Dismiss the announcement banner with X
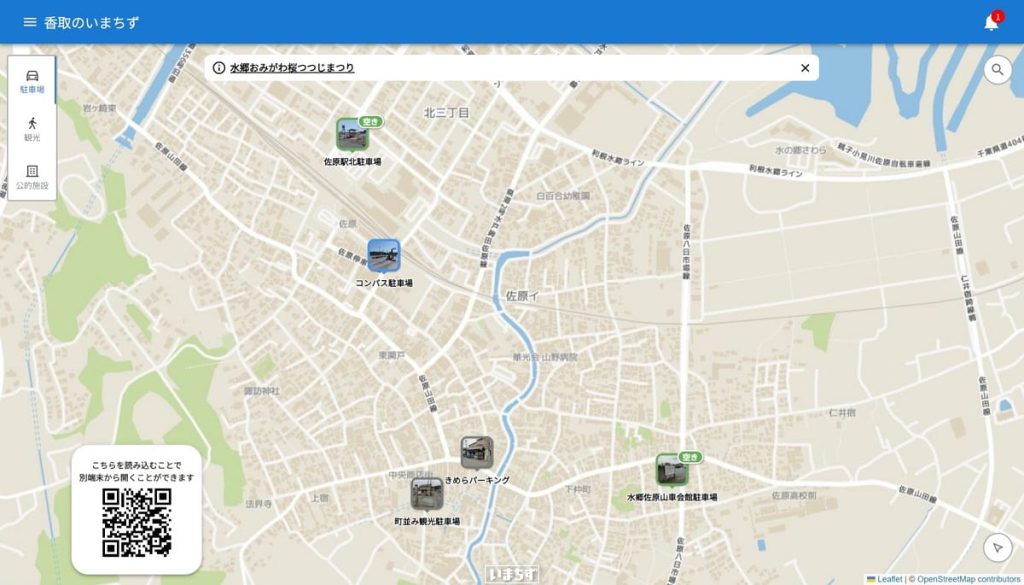 pos(805,68)
